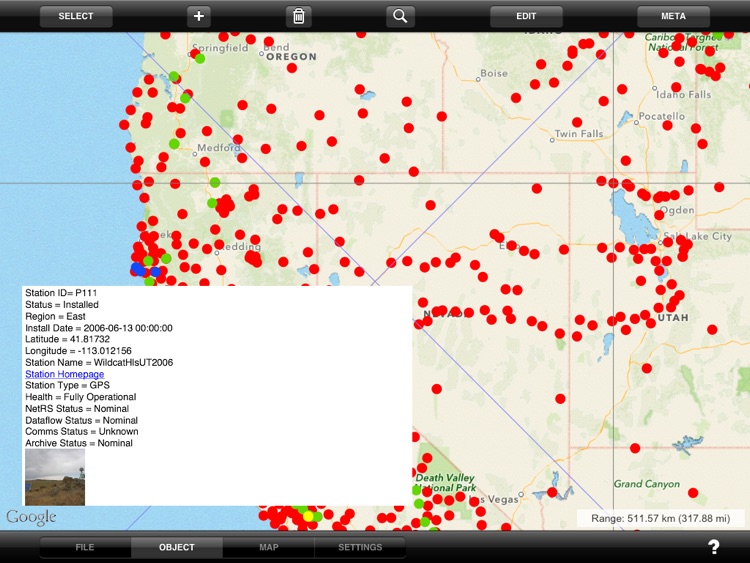This screenshot has width=750, height=563.
Task: Tap the trash delete icon
Action: click(x=298, y=16)
